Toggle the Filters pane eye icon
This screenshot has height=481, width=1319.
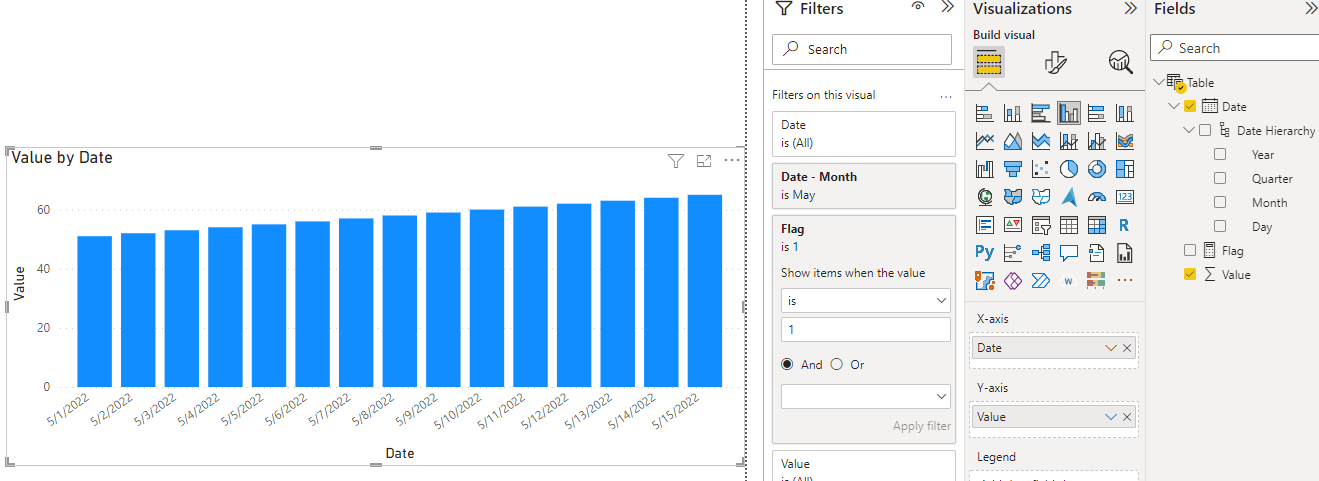tap(918, 7)
